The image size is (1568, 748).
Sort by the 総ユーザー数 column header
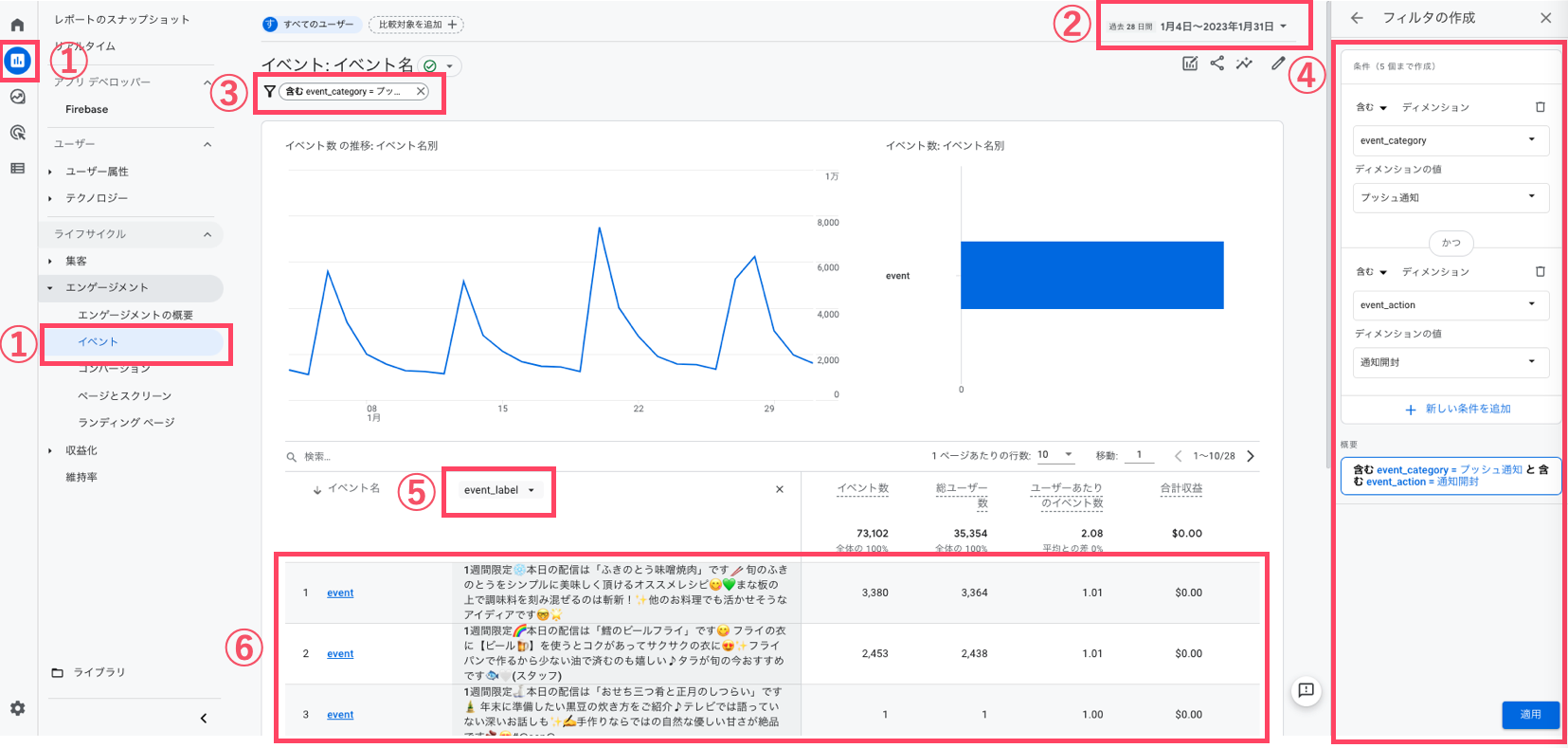(x=962, y=495)
